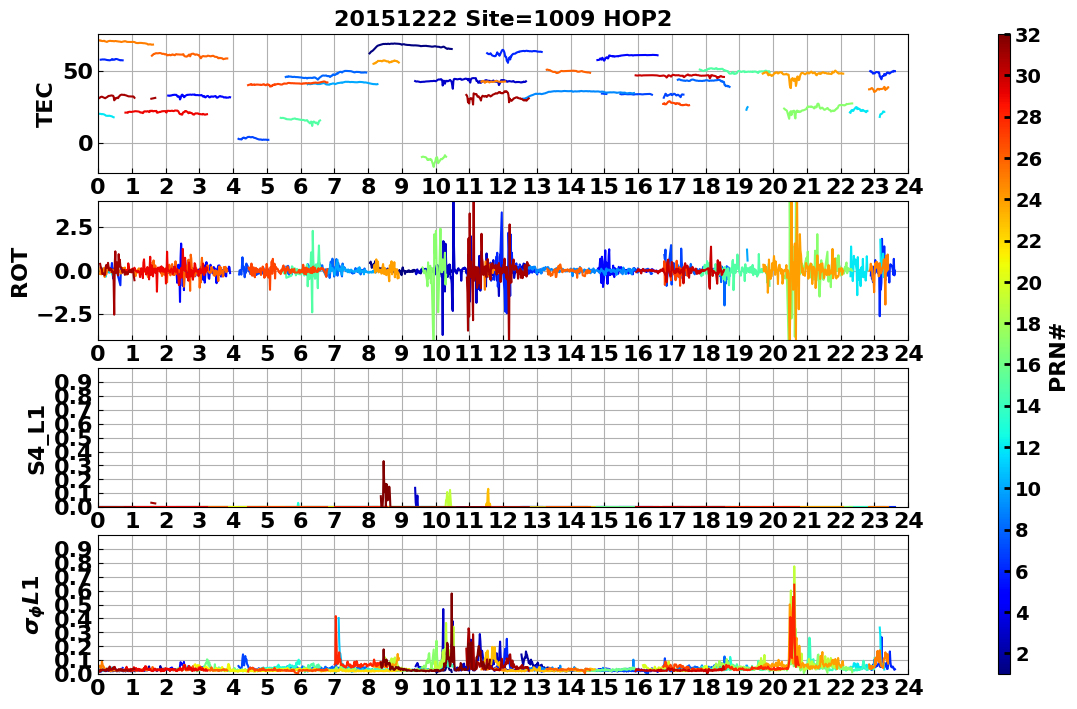Image resolution: width=1077 pixels, height=709 pixels.
Task: Click hour '23' tick below the sigma-phi panel
Action: 874,687
